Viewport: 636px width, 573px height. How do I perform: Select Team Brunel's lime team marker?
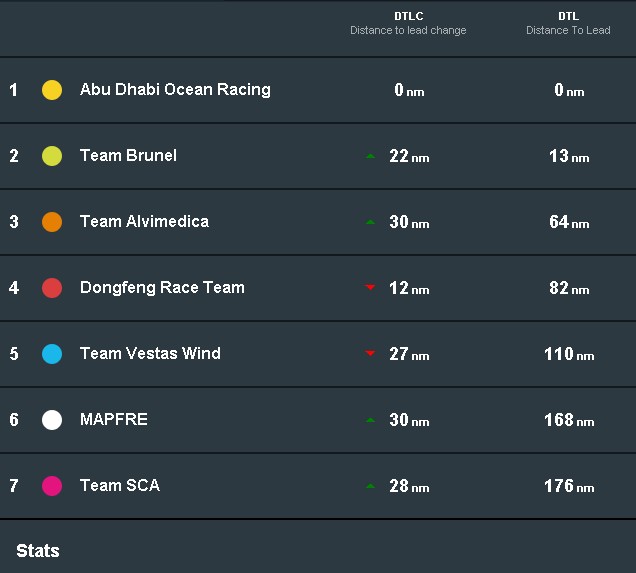[x=52, y=156]
